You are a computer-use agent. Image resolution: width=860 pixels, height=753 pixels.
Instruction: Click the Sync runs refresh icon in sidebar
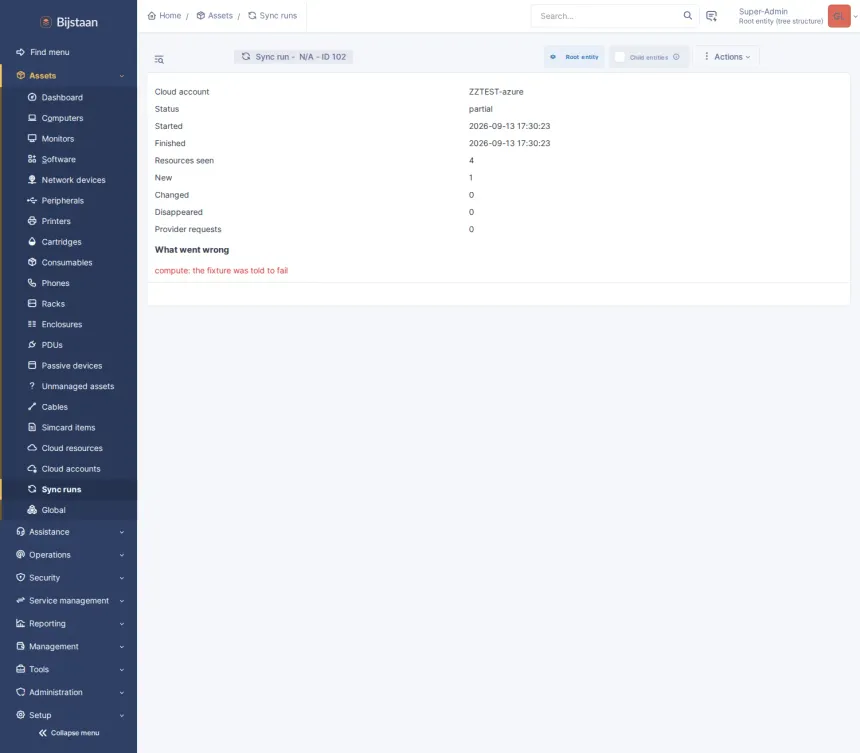click(x=32, y=489)
